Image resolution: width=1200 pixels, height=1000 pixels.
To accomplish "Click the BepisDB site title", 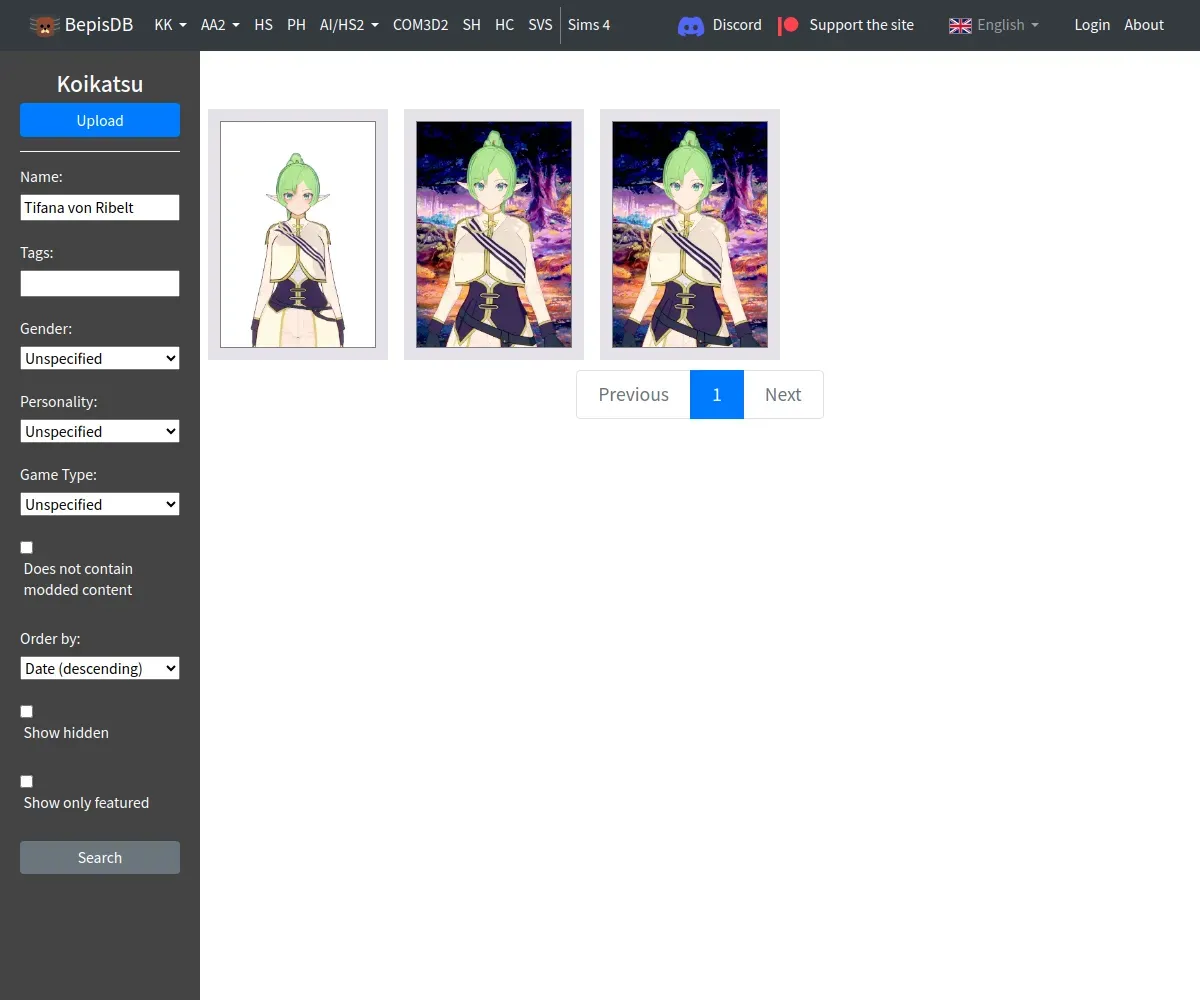I will (x=99, y=25).
